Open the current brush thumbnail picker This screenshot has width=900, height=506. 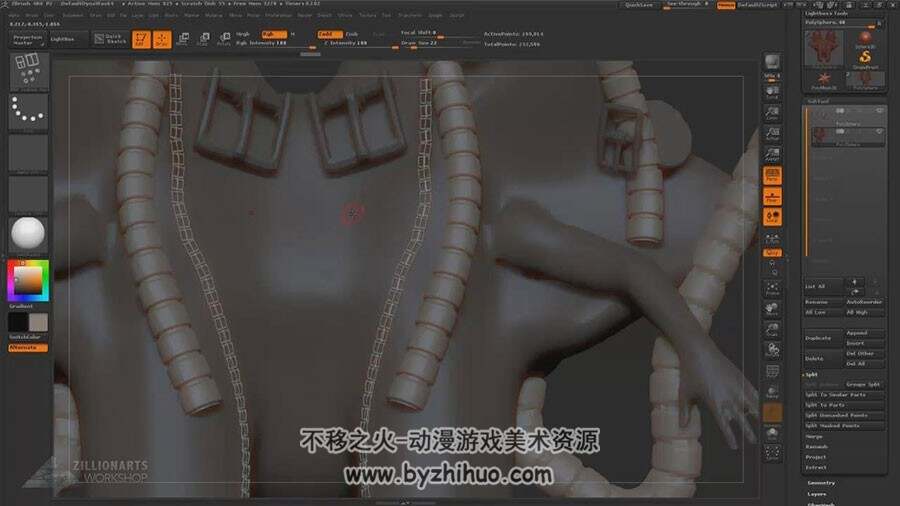pos(28,72)
